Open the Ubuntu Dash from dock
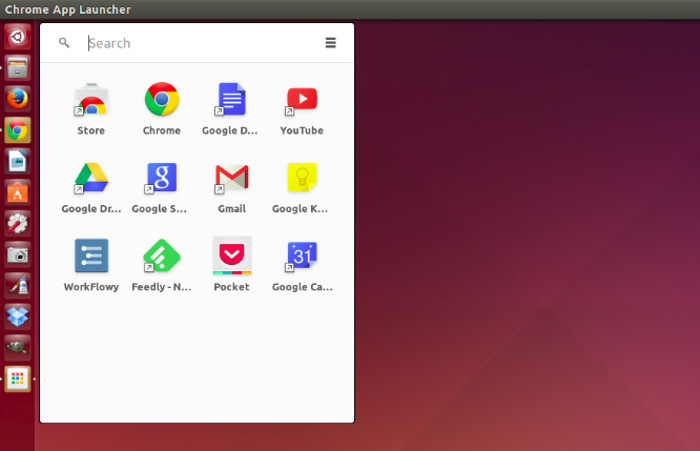 (17, 36)
